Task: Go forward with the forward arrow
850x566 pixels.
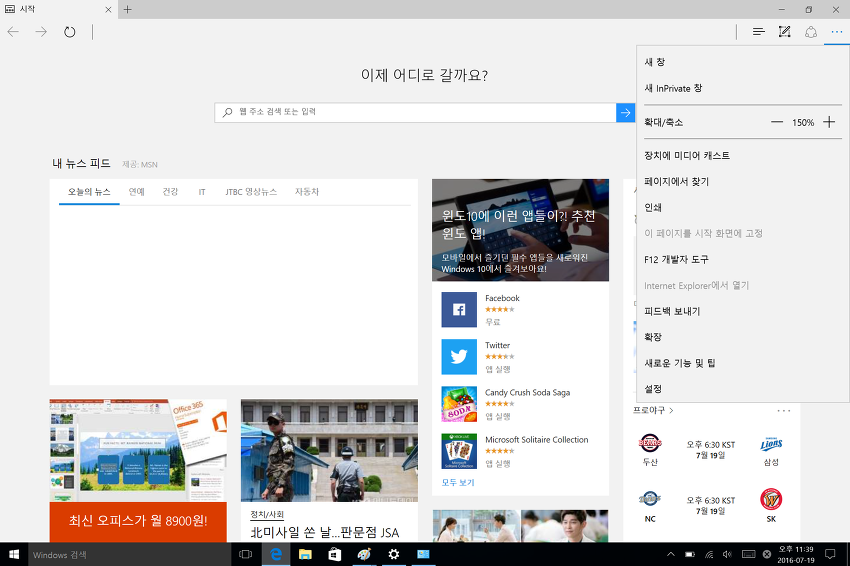Action: 41,32
